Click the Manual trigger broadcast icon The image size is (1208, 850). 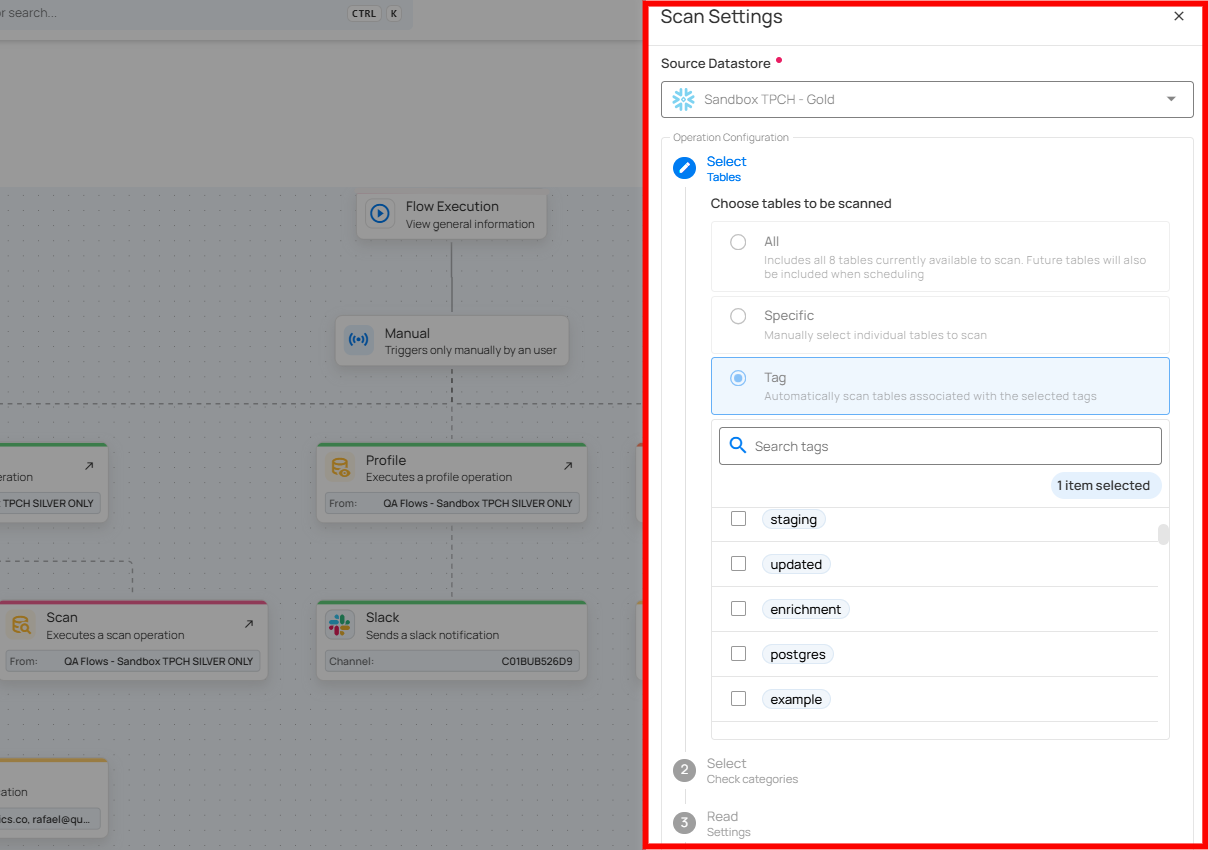(359, 340)
